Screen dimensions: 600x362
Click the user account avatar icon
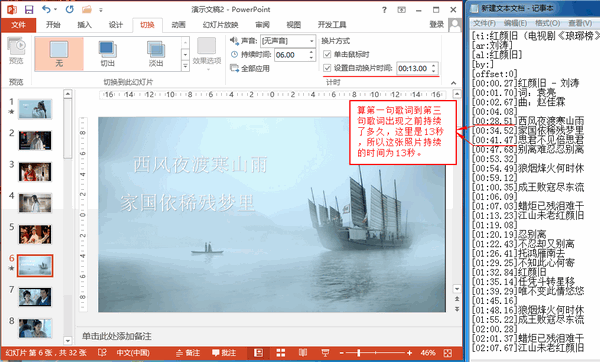455,25
